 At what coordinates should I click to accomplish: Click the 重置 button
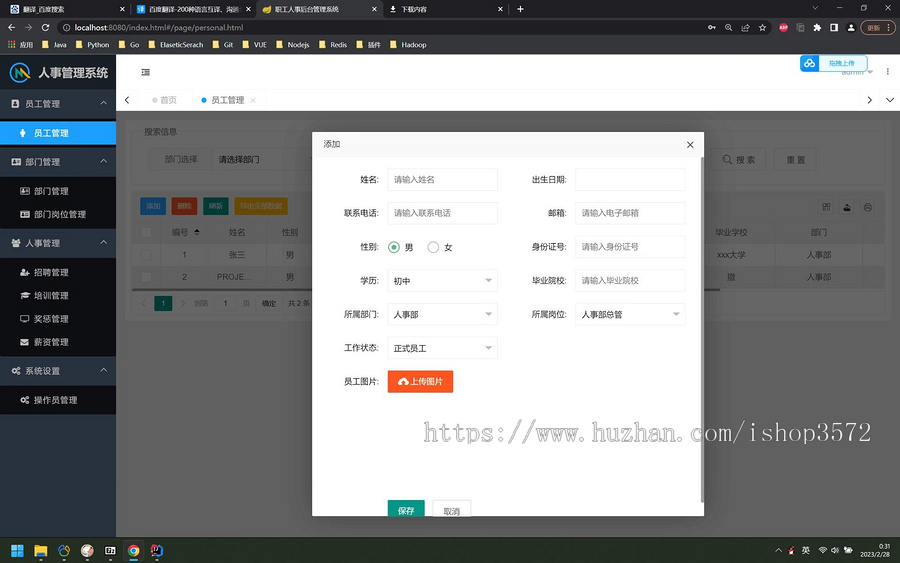click(796, 160)
